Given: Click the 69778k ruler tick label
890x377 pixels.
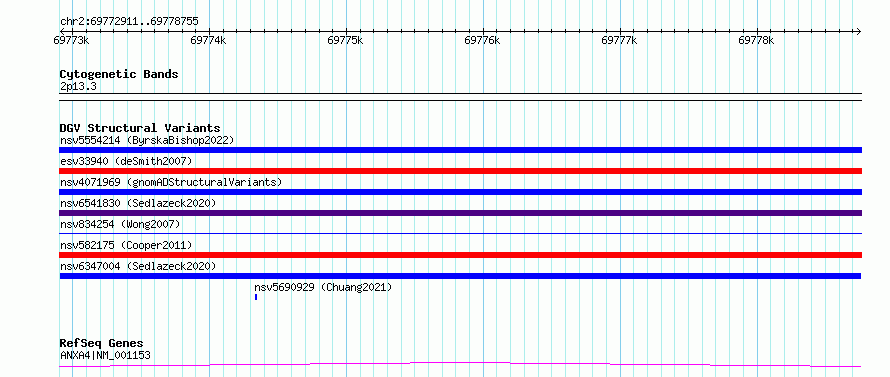Looking at the screenshot, I should (x=756, y=40).
